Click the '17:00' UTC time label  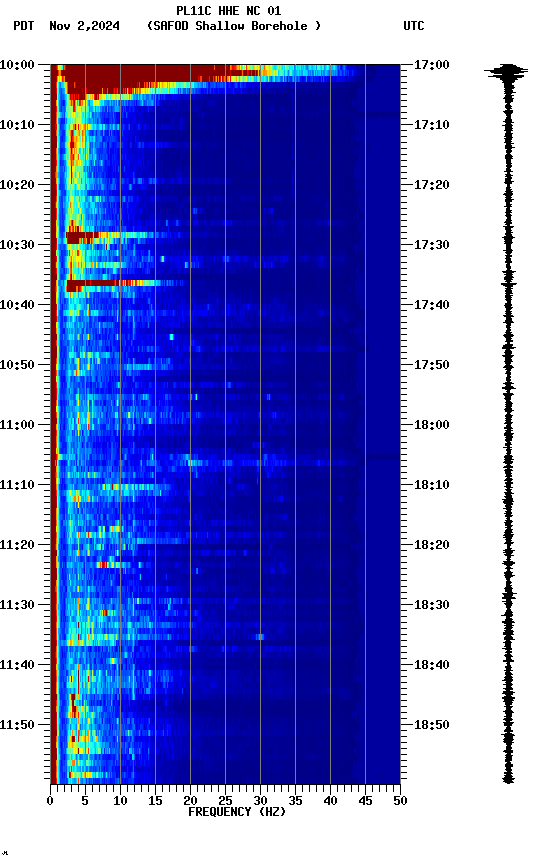432,65
